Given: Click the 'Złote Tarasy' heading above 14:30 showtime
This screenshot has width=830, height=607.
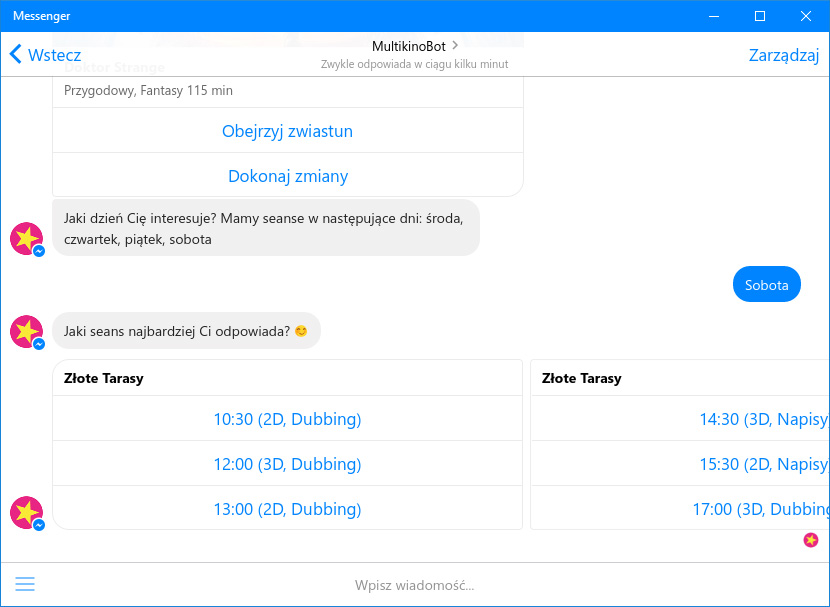Looking at the screenshot, I should (x=582, y=378).
